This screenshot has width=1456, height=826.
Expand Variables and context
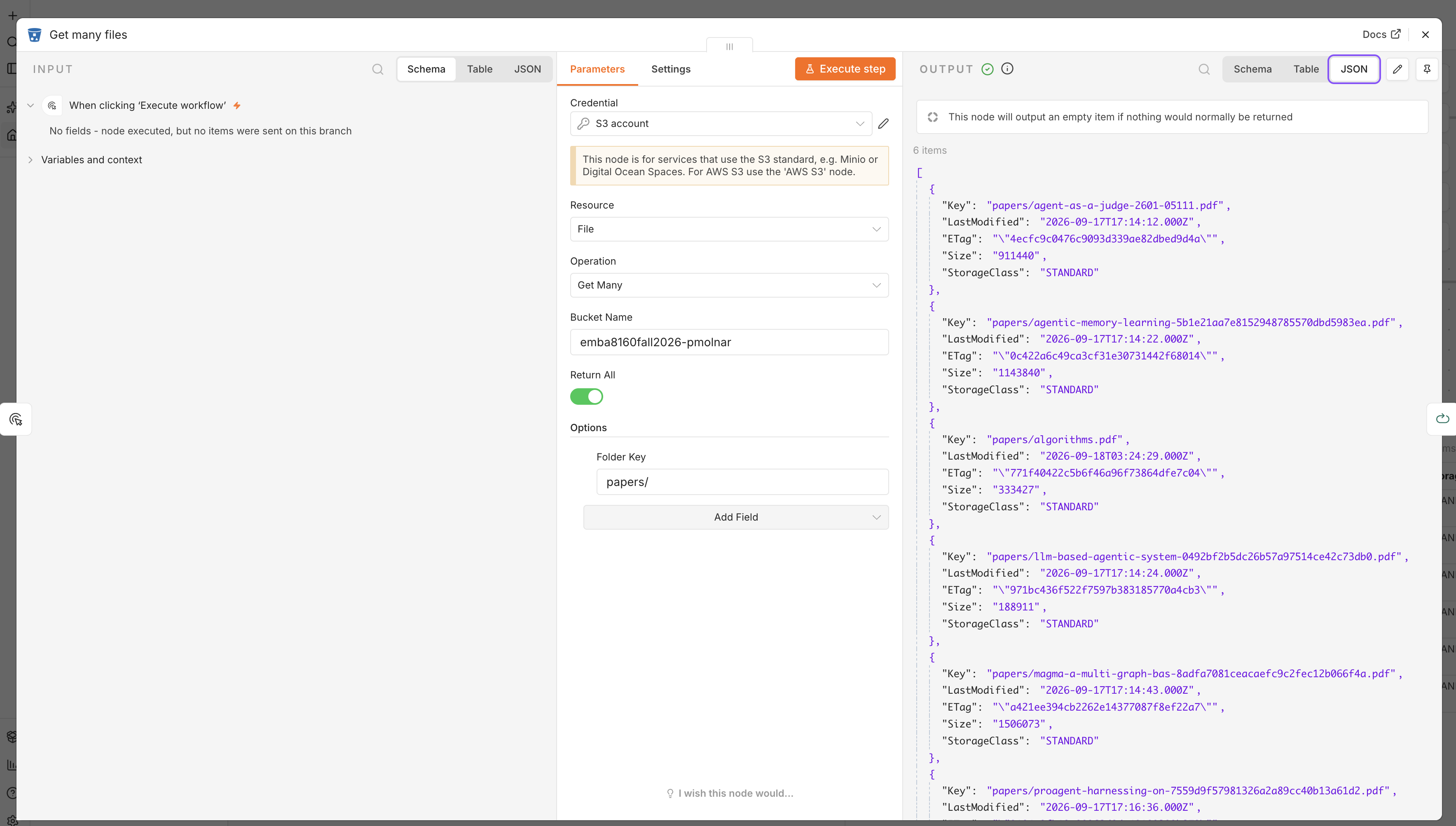[x=30, y=160]
